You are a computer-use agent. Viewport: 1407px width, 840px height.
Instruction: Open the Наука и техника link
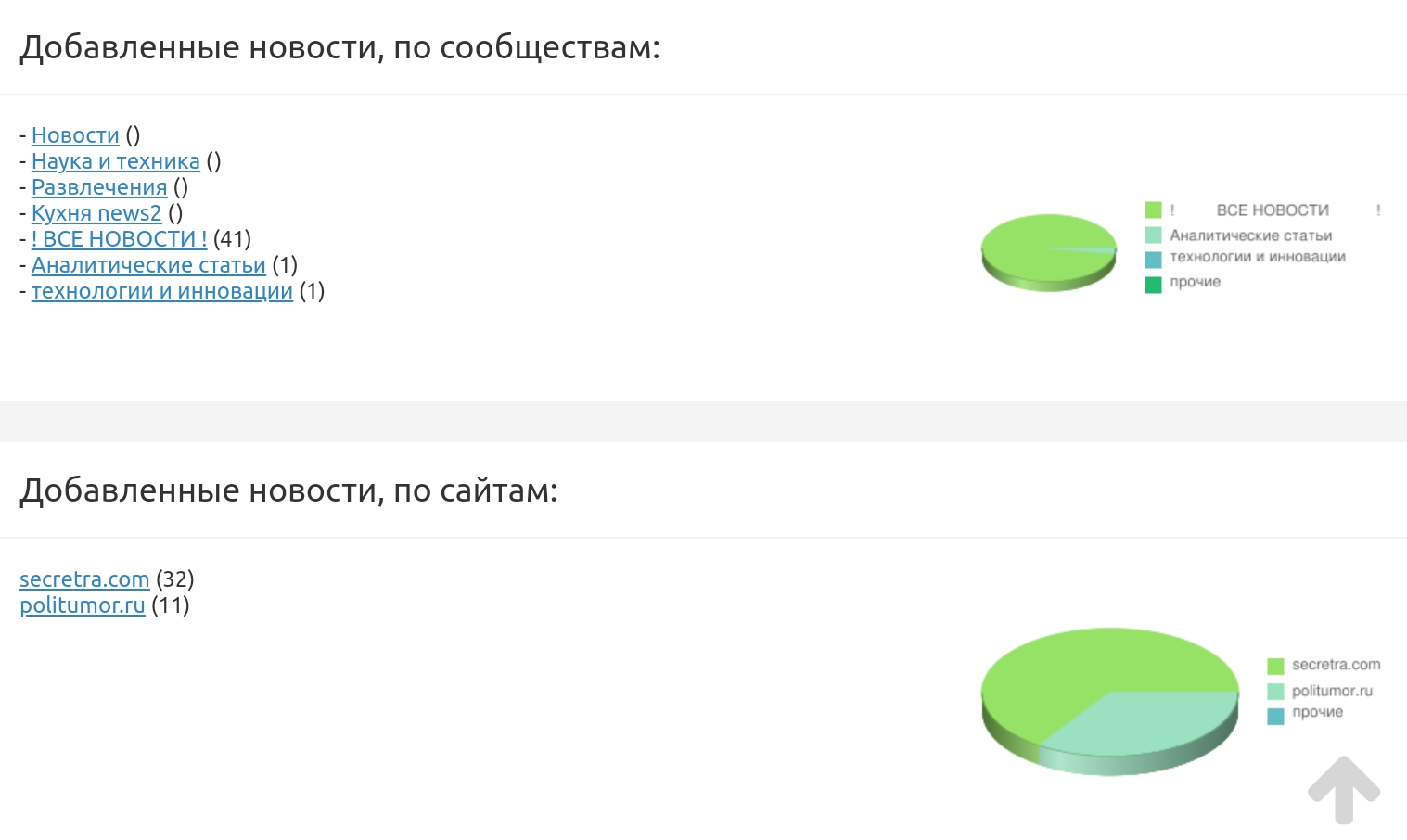(x=116, y=161)
